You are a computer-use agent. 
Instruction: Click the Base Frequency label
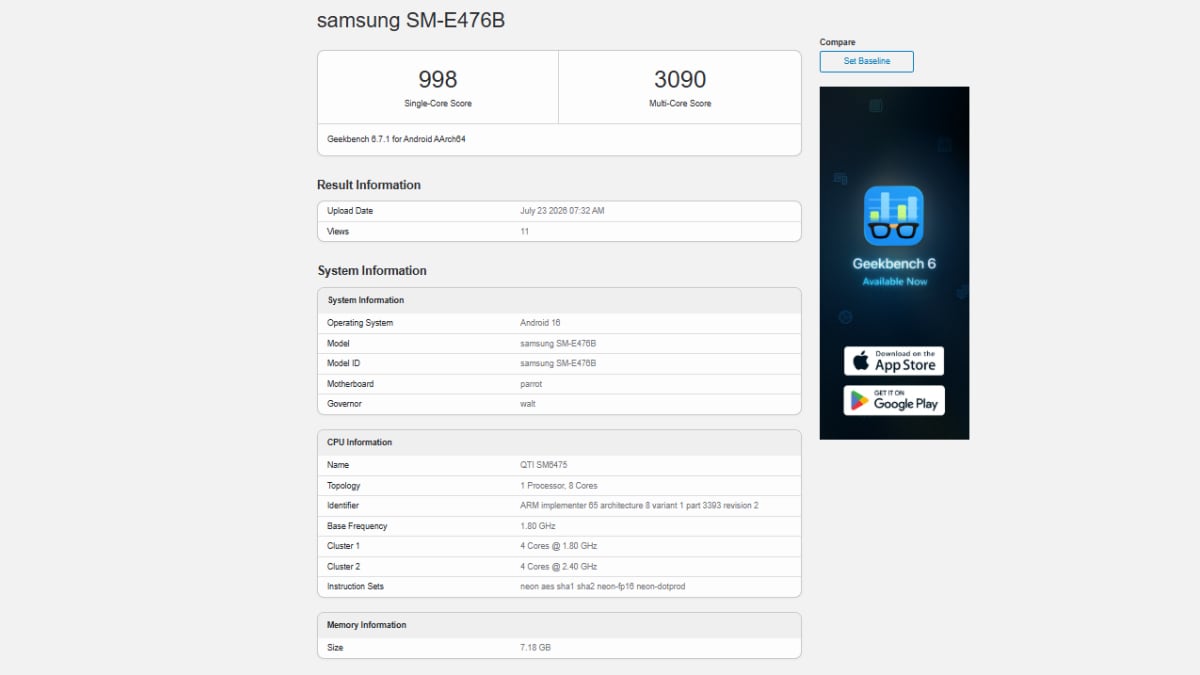[357, 526]
